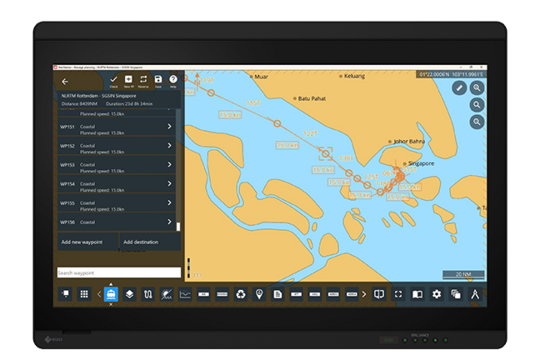Enter fullscreen with the corner brackets icon

tap(398, 294)
